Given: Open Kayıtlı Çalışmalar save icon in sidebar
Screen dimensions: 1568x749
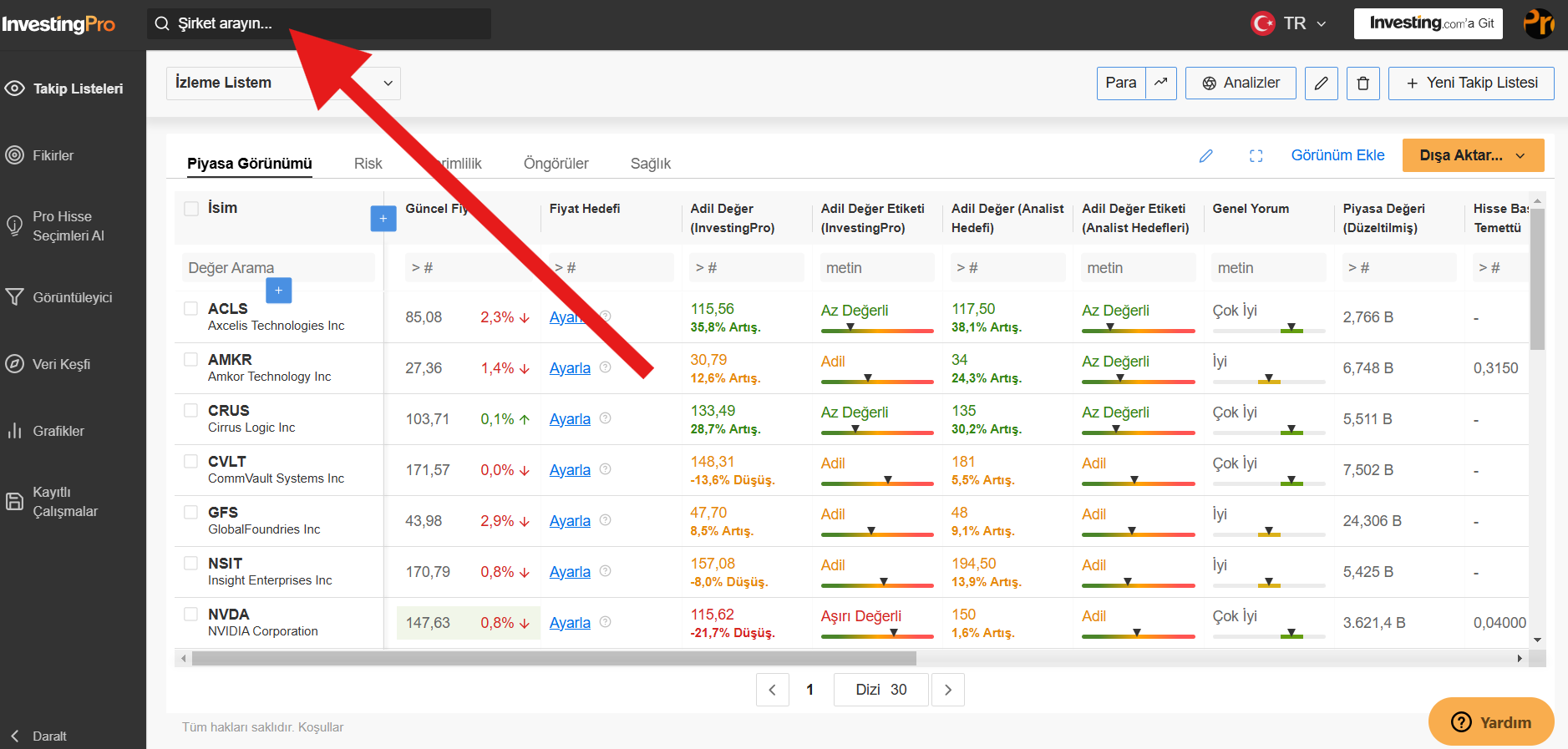Looking at the screenshot, I should [x=14, y=501].
